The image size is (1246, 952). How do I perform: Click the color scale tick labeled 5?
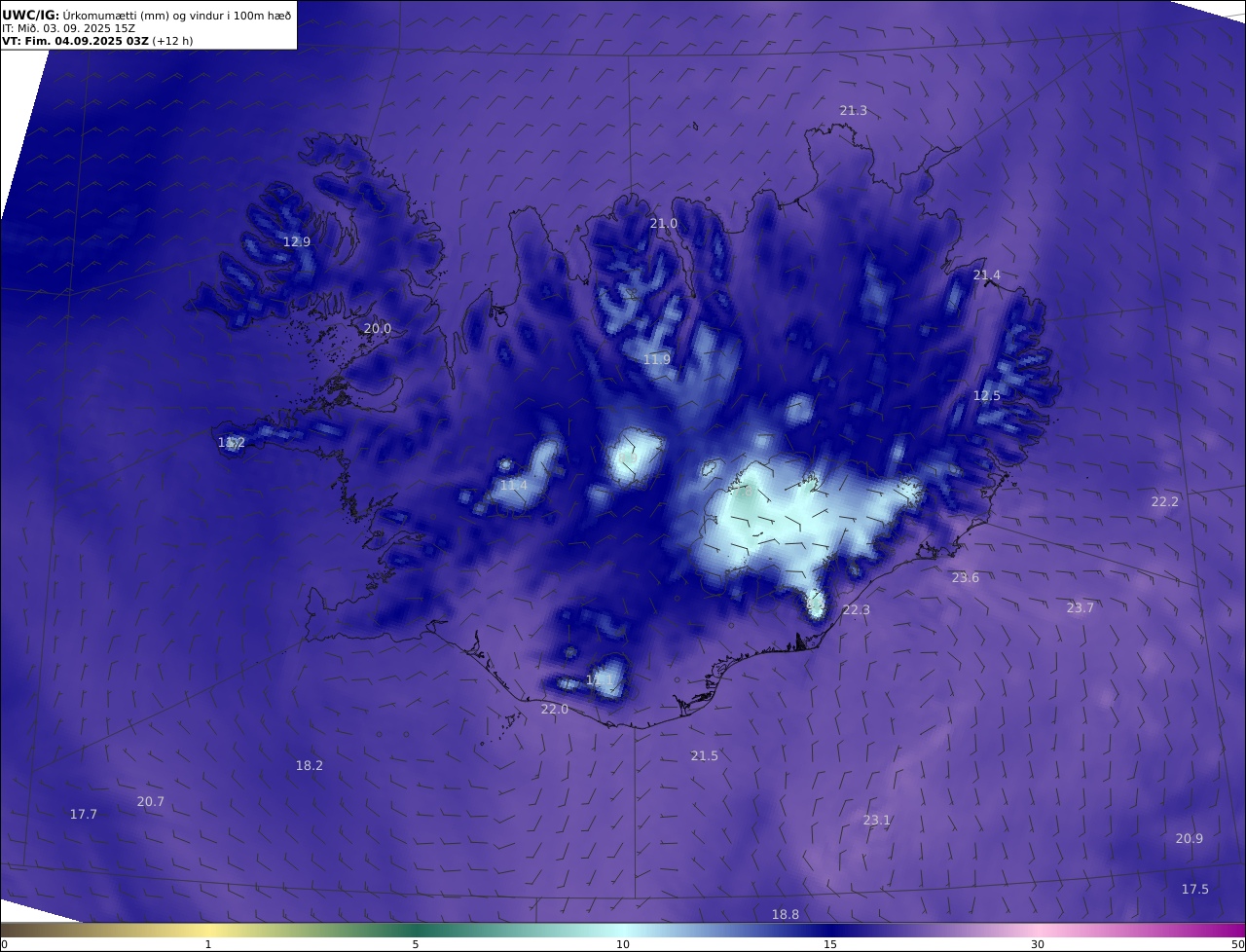tap(416, 945)
